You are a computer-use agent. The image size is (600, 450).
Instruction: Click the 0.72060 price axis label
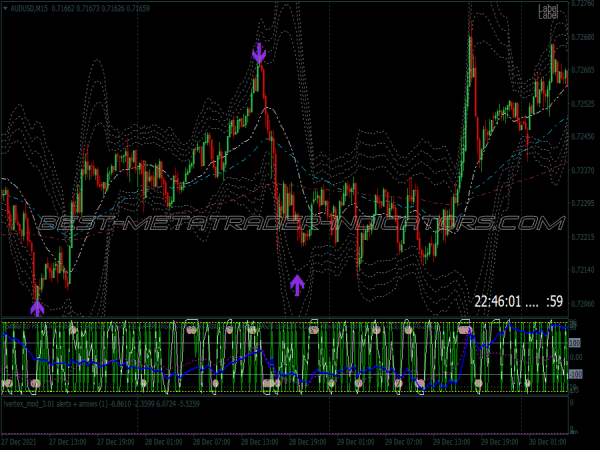583,304
